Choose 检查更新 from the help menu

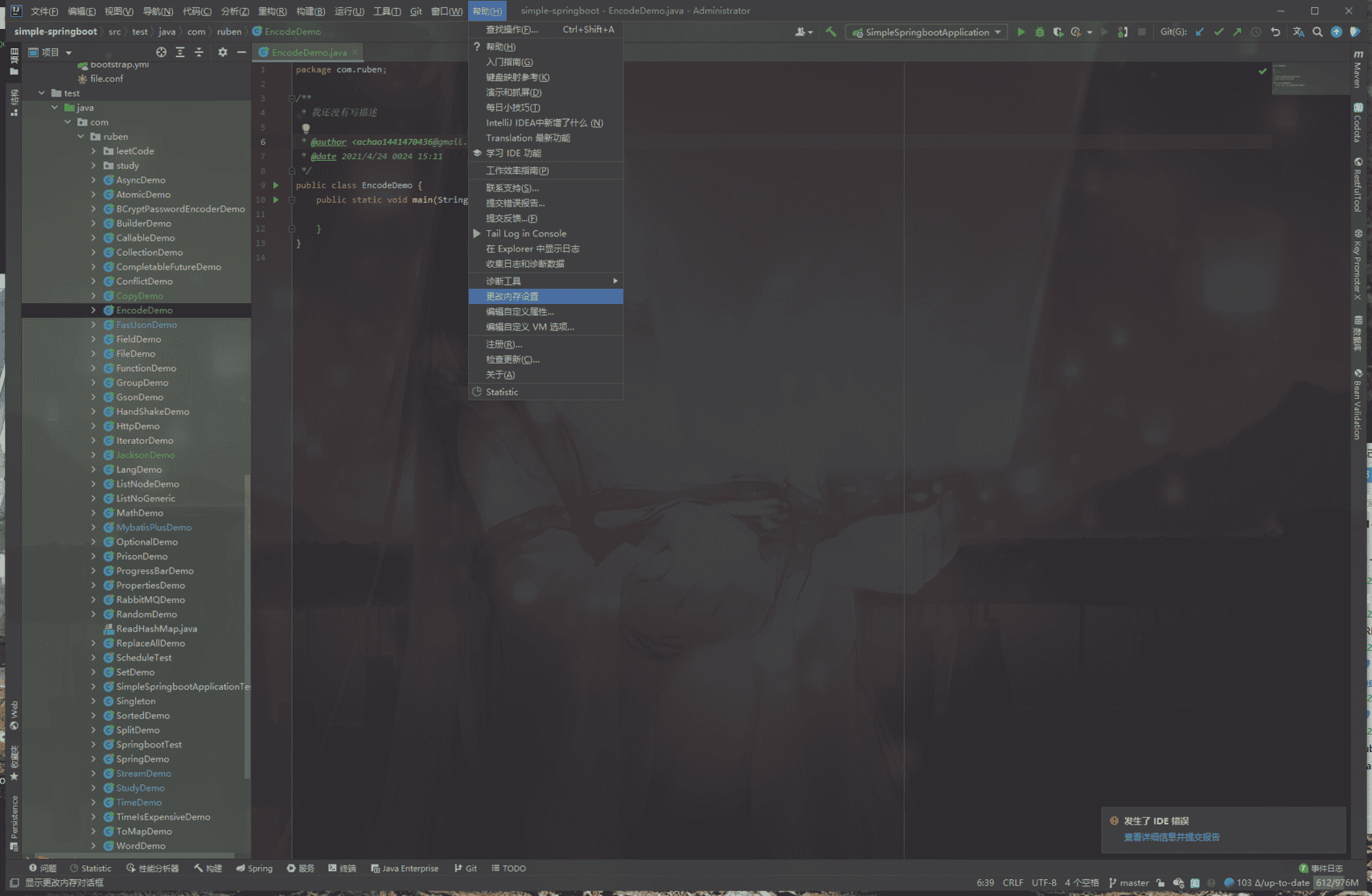pyautogui.click(x=512, y=360)
